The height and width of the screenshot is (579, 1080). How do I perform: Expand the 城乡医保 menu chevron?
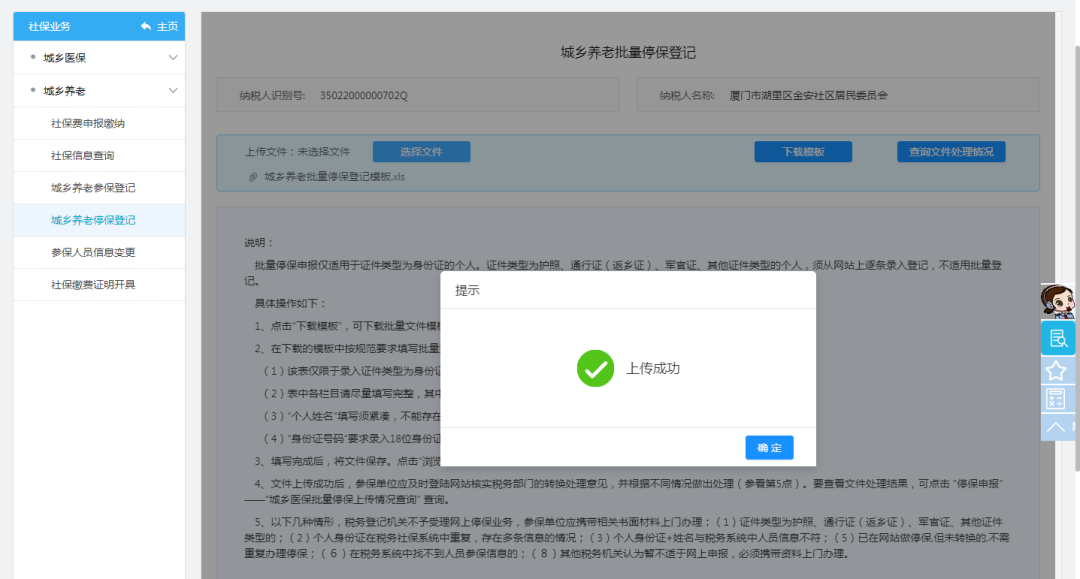pos(173,58)
